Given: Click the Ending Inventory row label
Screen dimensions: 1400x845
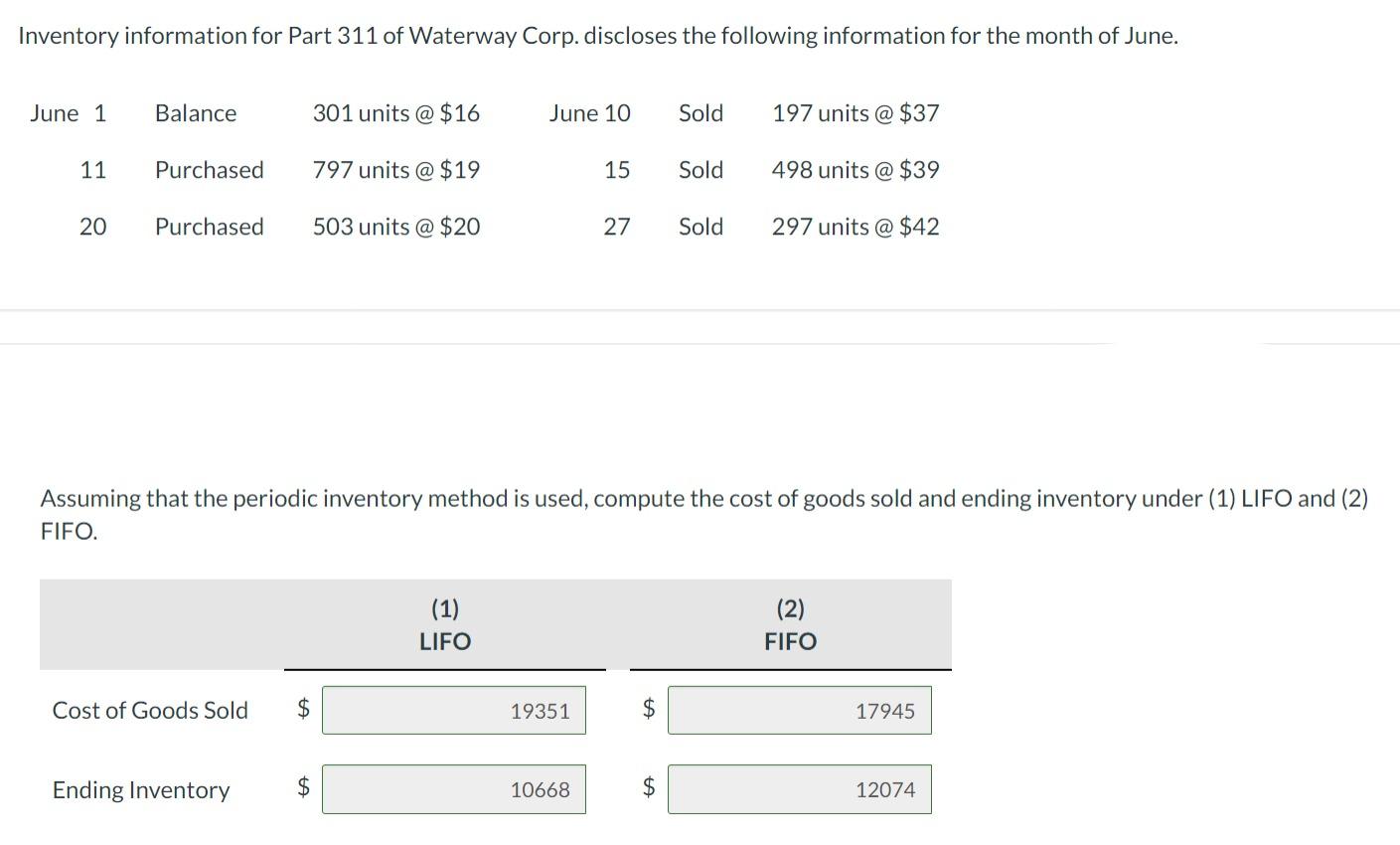Looking at the screenshot, I should (141, 789).
